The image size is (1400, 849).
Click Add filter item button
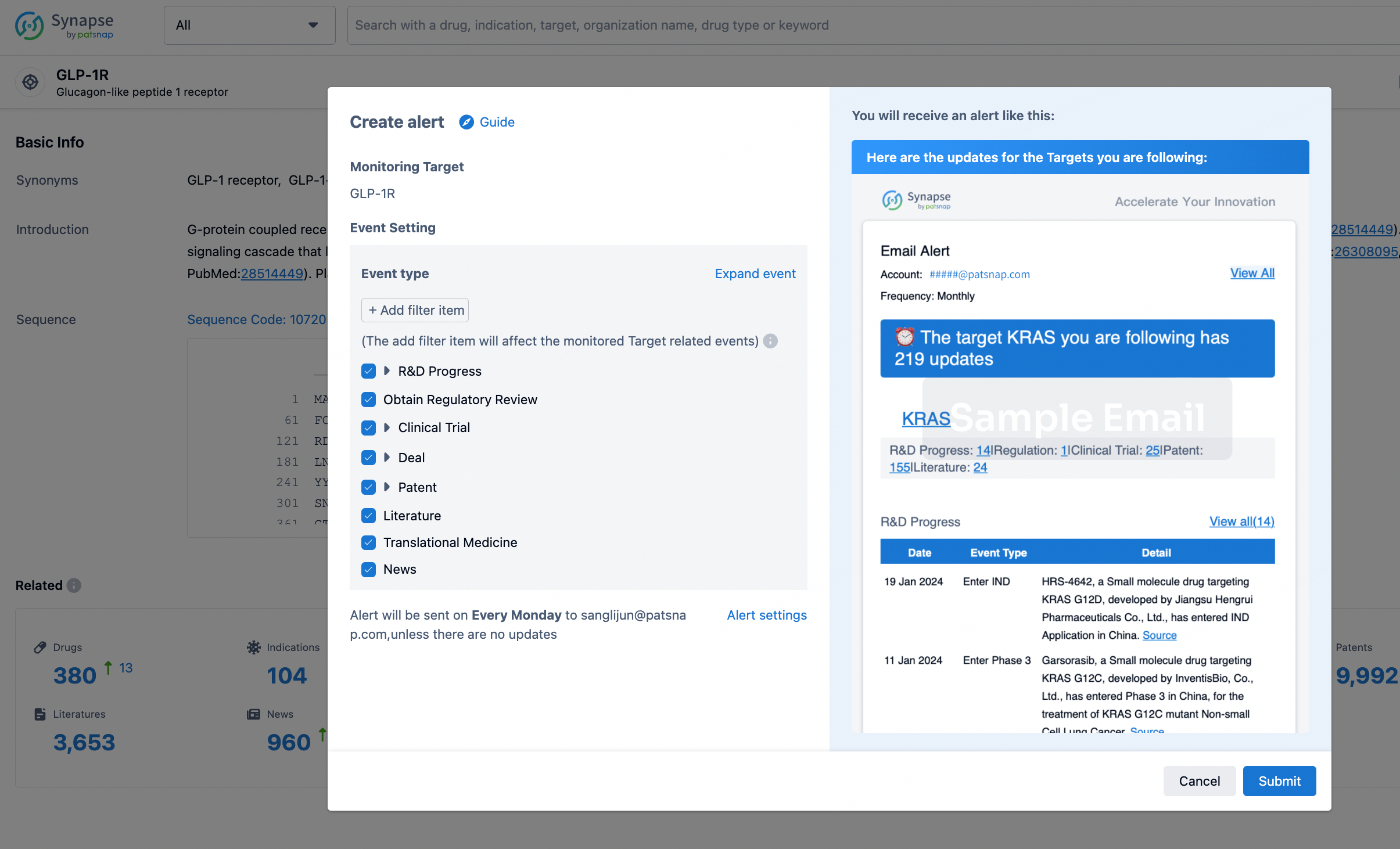pos(415,310)
